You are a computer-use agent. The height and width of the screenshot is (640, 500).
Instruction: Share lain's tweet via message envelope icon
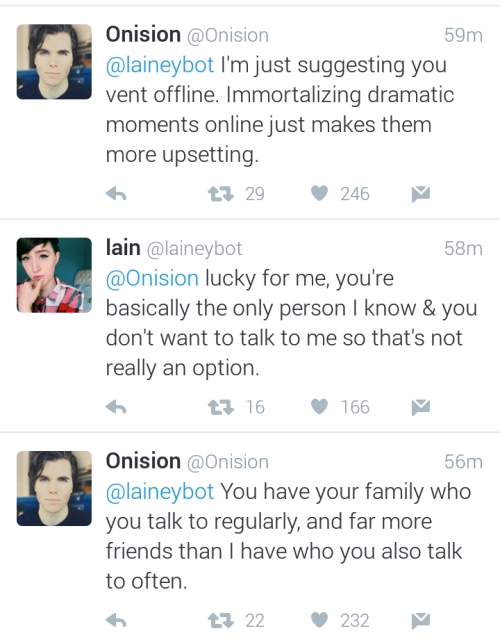tap(421, 407)
